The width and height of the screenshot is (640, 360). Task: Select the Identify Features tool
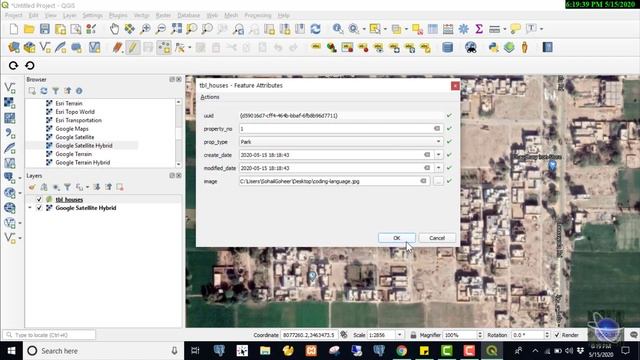coord(338,29)
